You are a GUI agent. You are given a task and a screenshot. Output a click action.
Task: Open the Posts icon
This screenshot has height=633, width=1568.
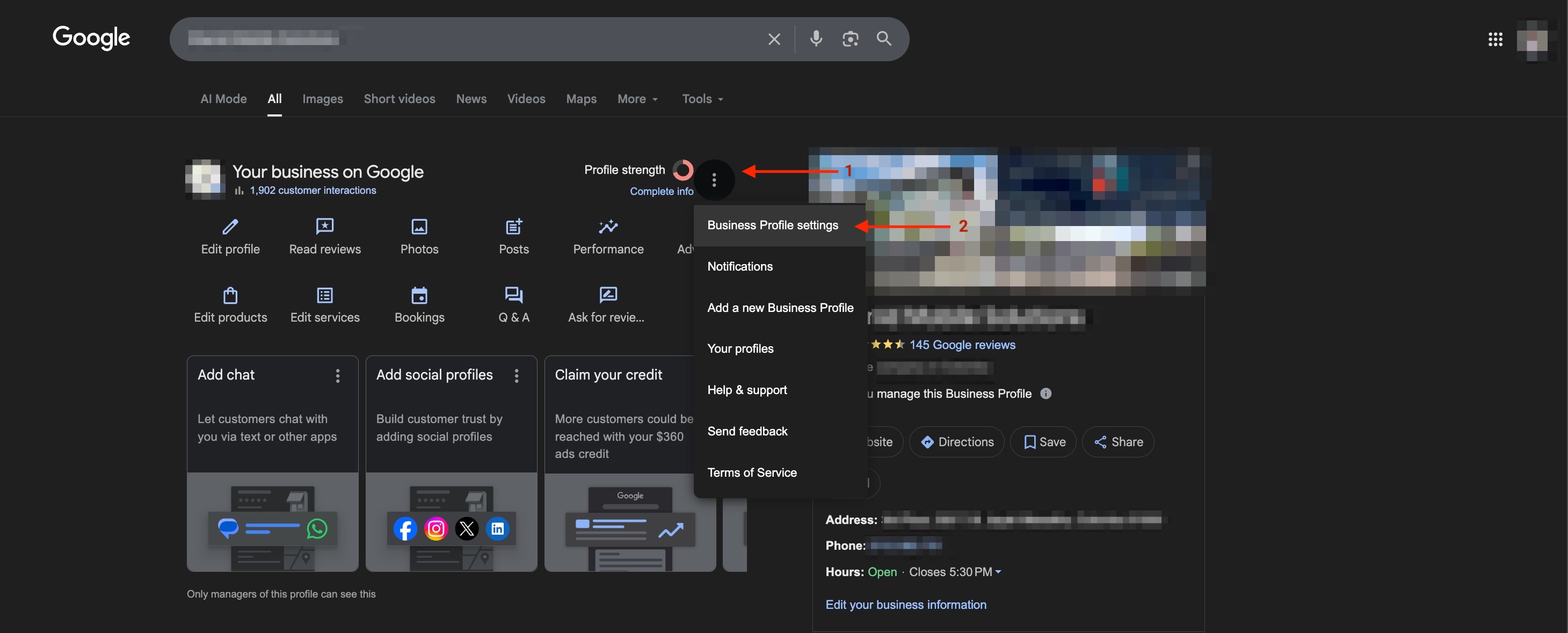[514, 227]
